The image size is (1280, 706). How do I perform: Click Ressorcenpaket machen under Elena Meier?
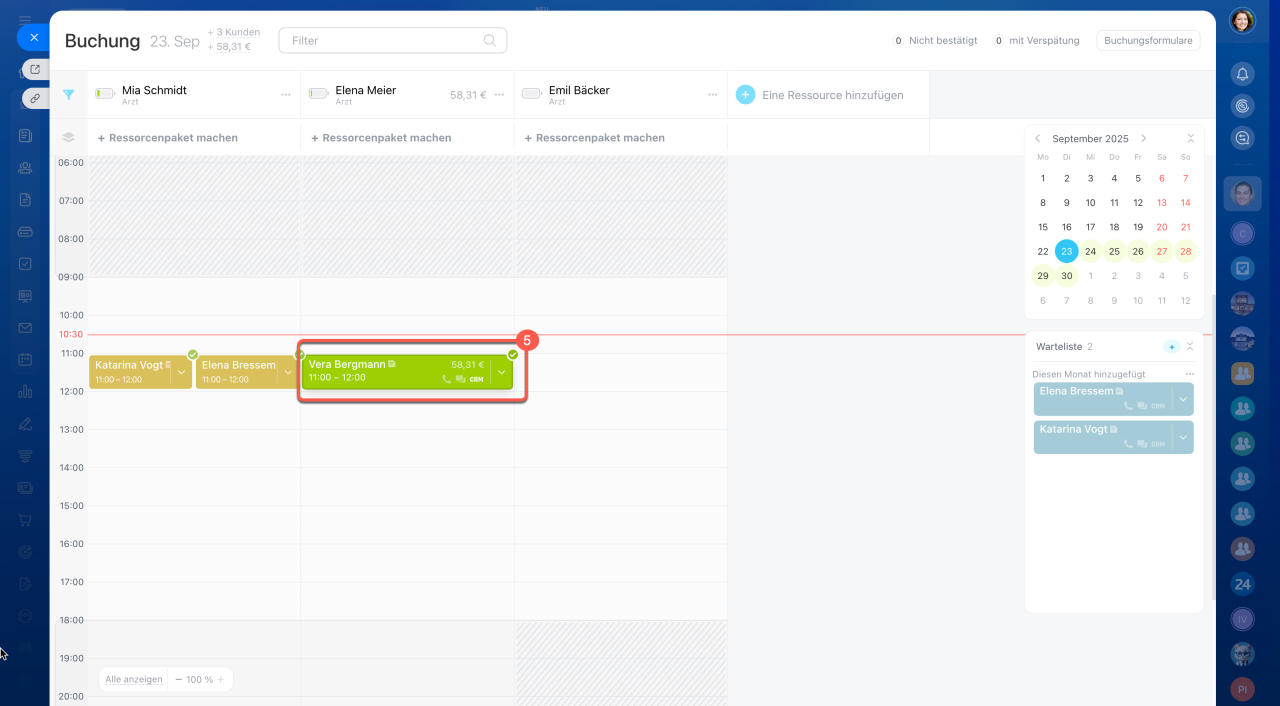(381, 138)
